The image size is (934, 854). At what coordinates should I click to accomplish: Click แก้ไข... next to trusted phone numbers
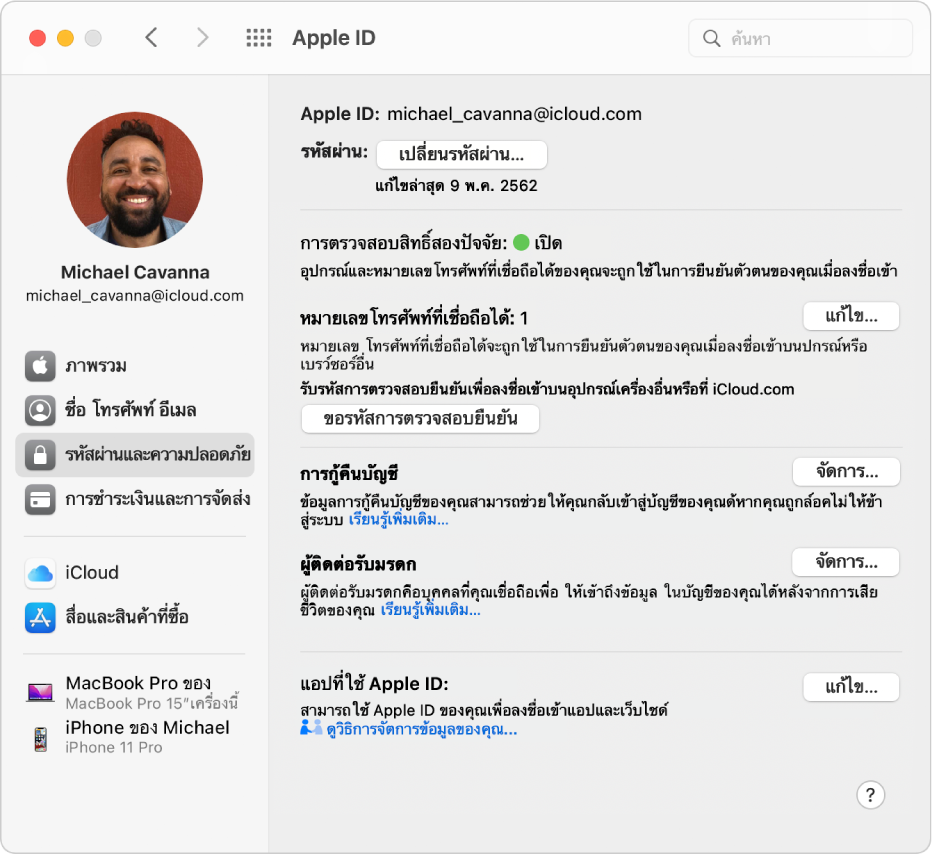click(851, 316)
